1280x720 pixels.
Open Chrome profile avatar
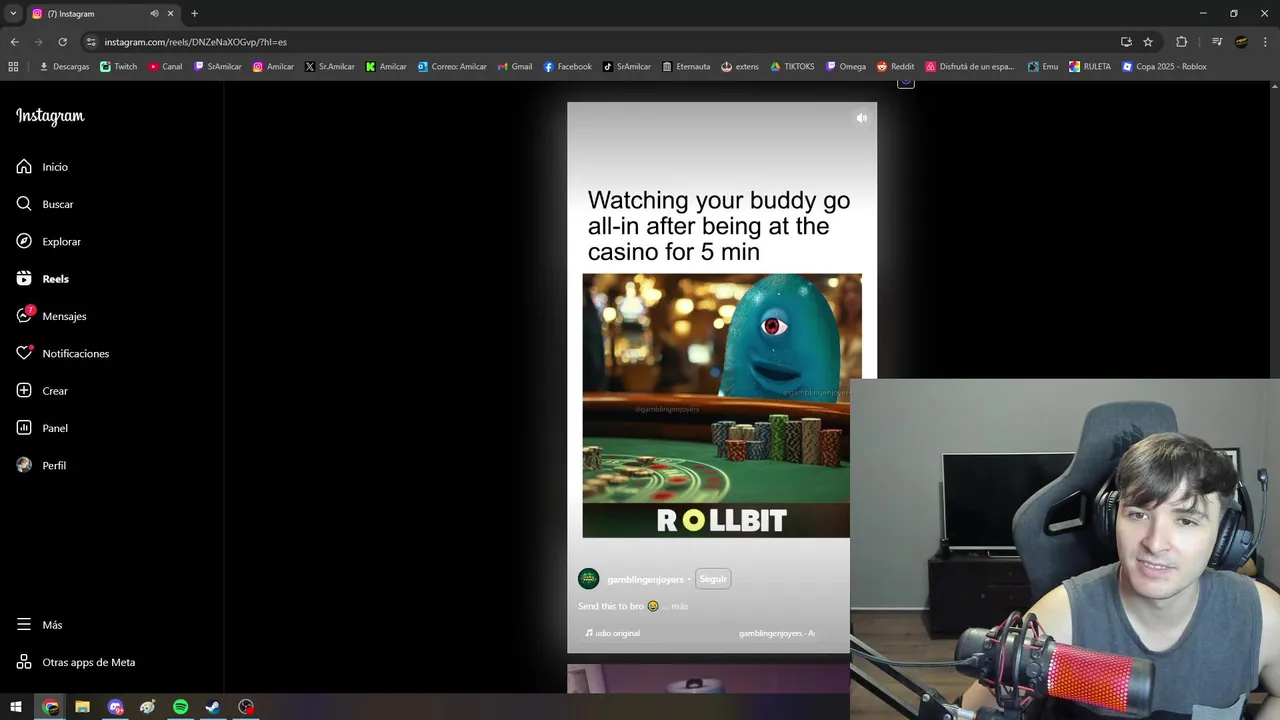(1241, 42)
